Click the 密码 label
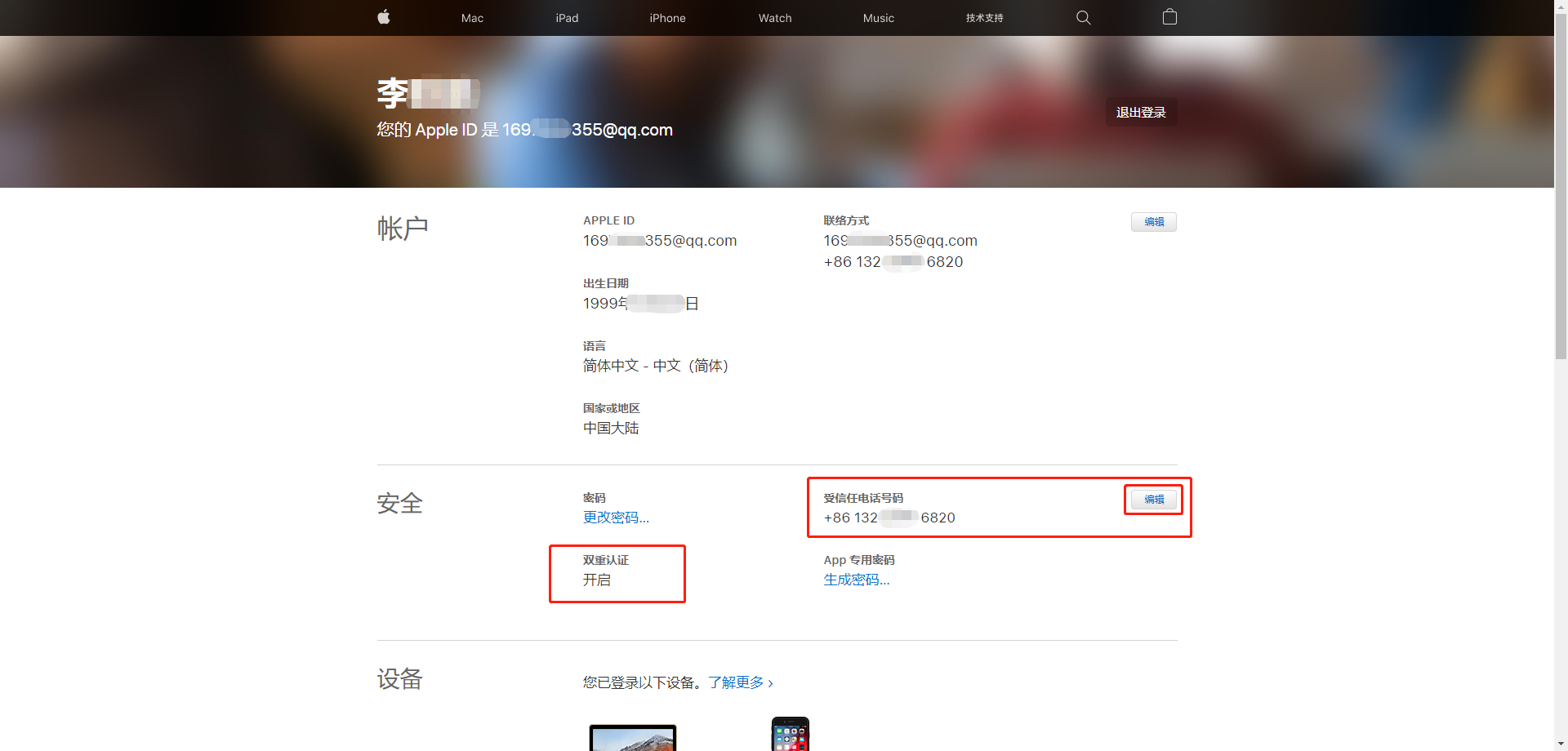 (594, 498)
